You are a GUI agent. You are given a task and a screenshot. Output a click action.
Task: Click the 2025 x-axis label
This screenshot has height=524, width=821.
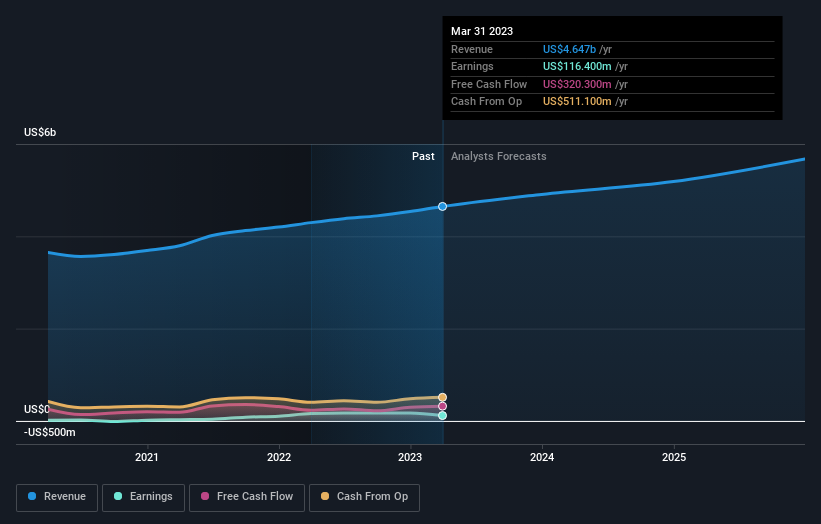coord(674,457)
